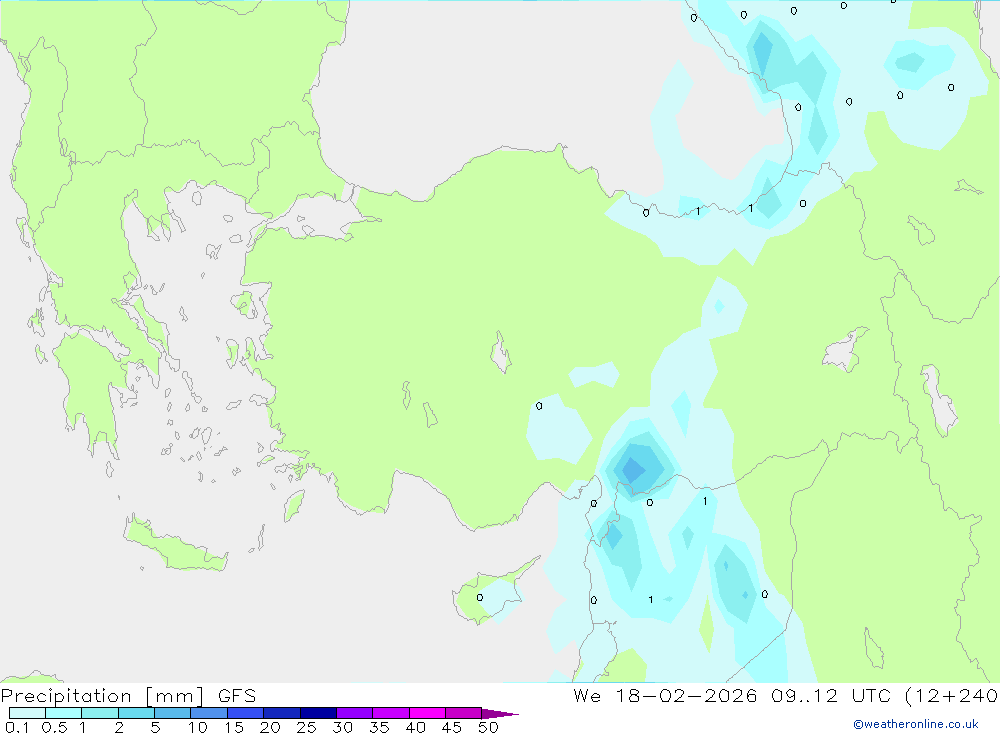1000x733 pixels.
Task: Click the '0.5' legend scale label
Action: tap(54, 727)
